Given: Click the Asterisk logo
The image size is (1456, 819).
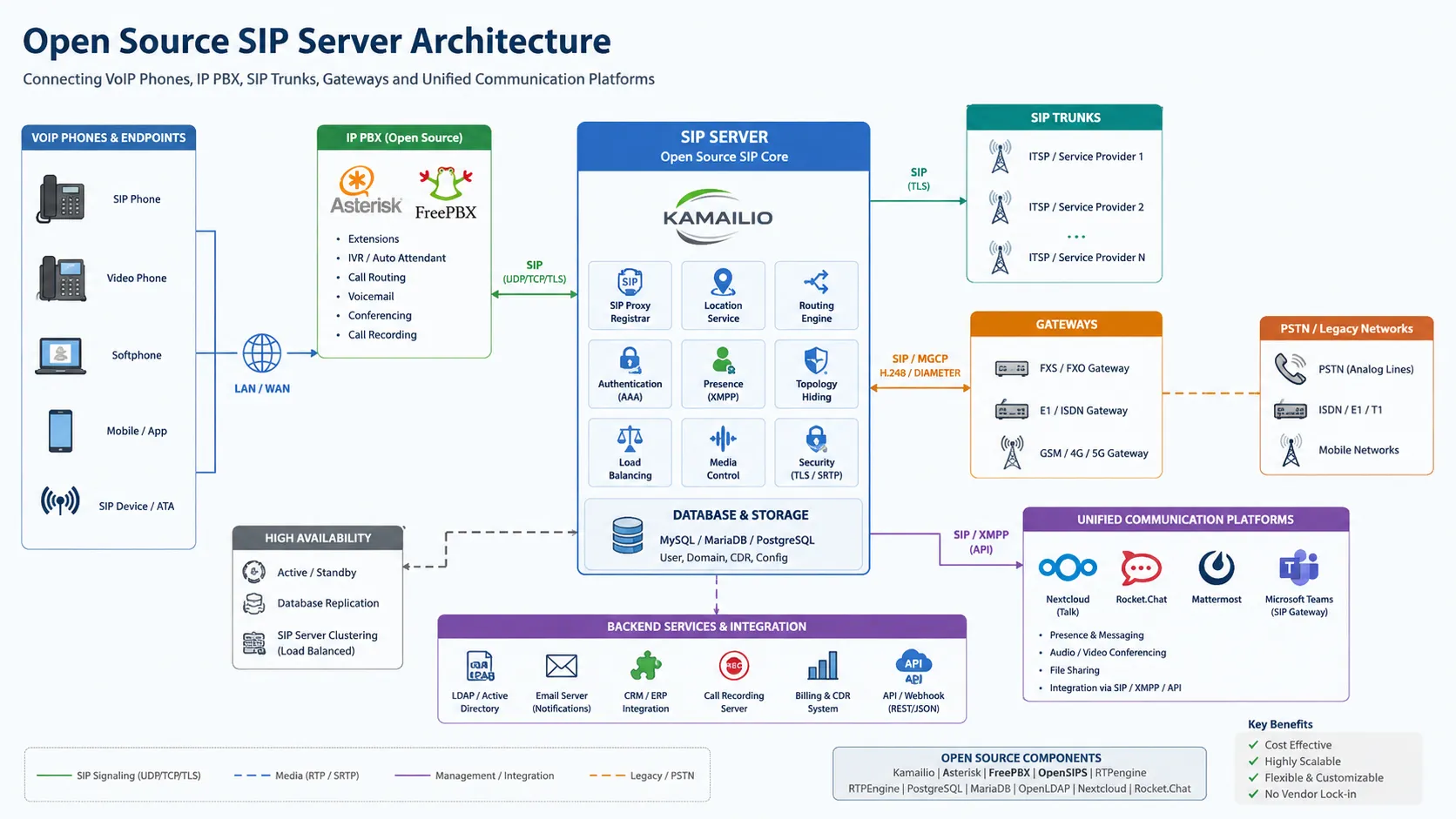Looking at the screenshot, I should click(366, 191).
